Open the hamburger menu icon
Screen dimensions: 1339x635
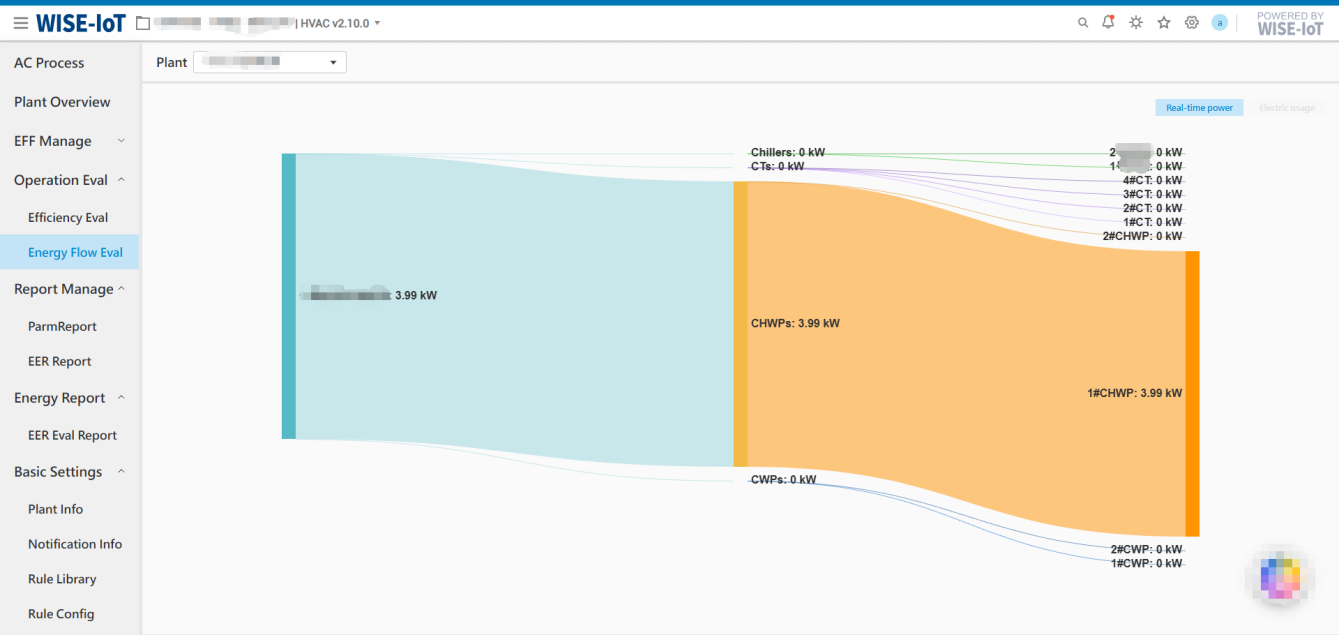pos(20,23)
